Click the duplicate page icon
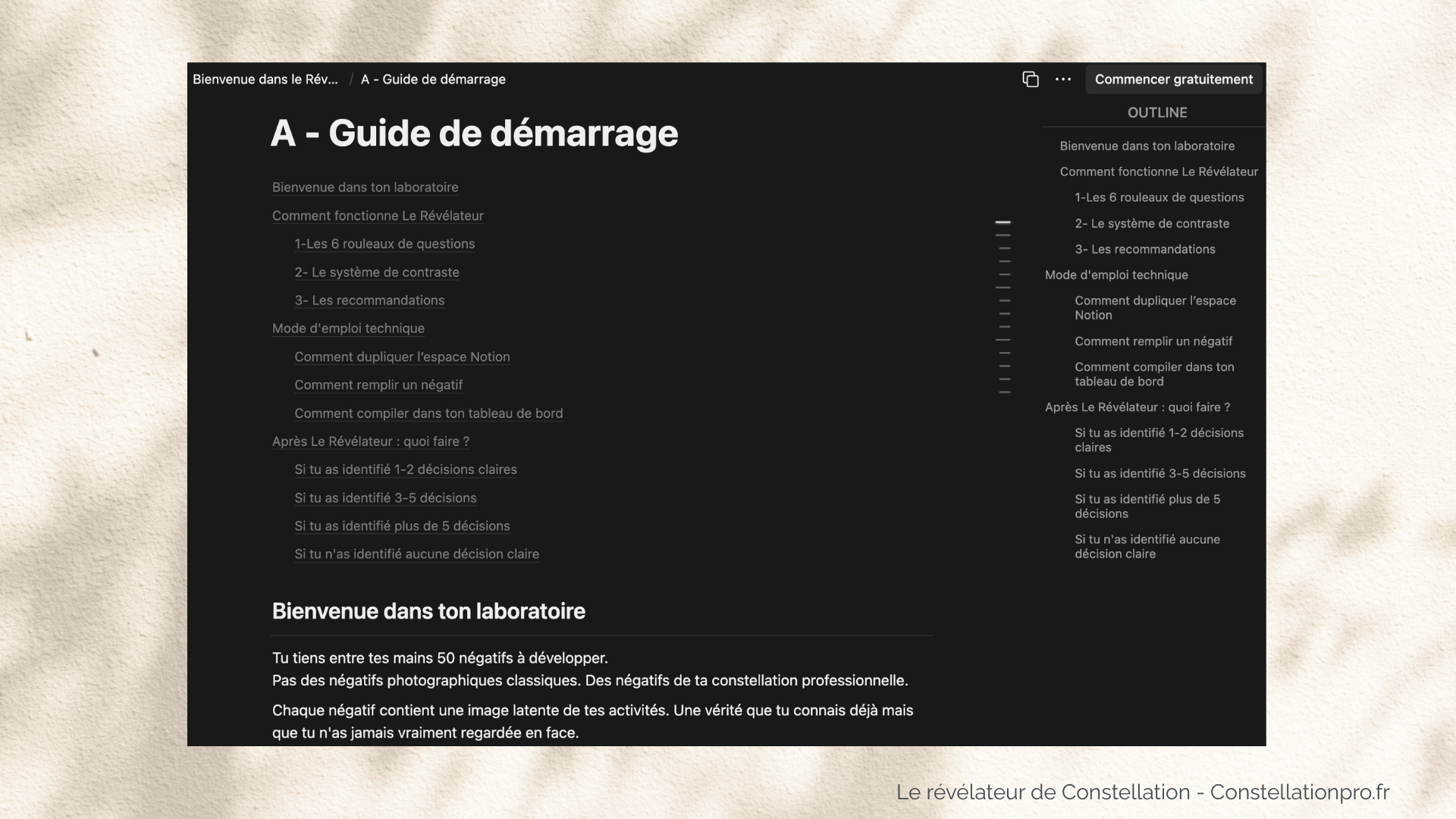1456x819 pixels. [x=1030, y=80]
